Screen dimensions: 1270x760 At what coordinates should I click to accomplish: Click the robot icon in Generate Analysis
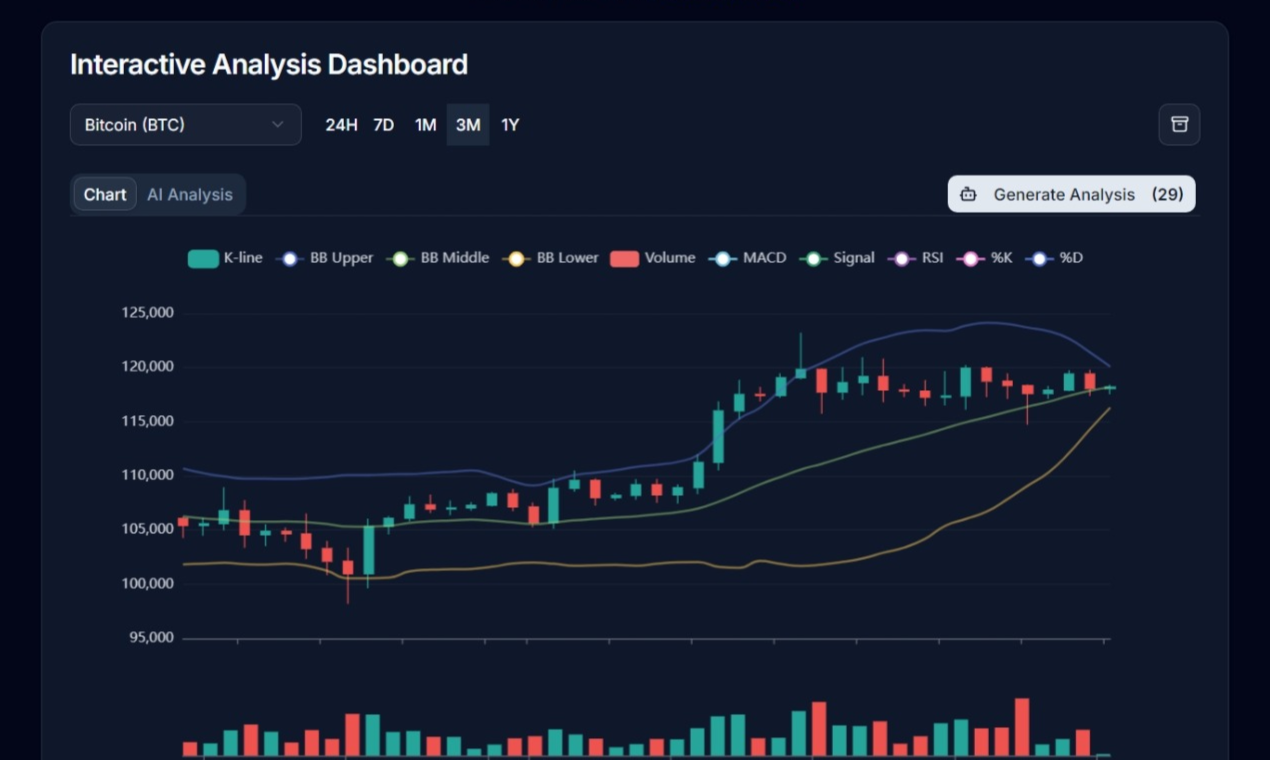[968, 195]
